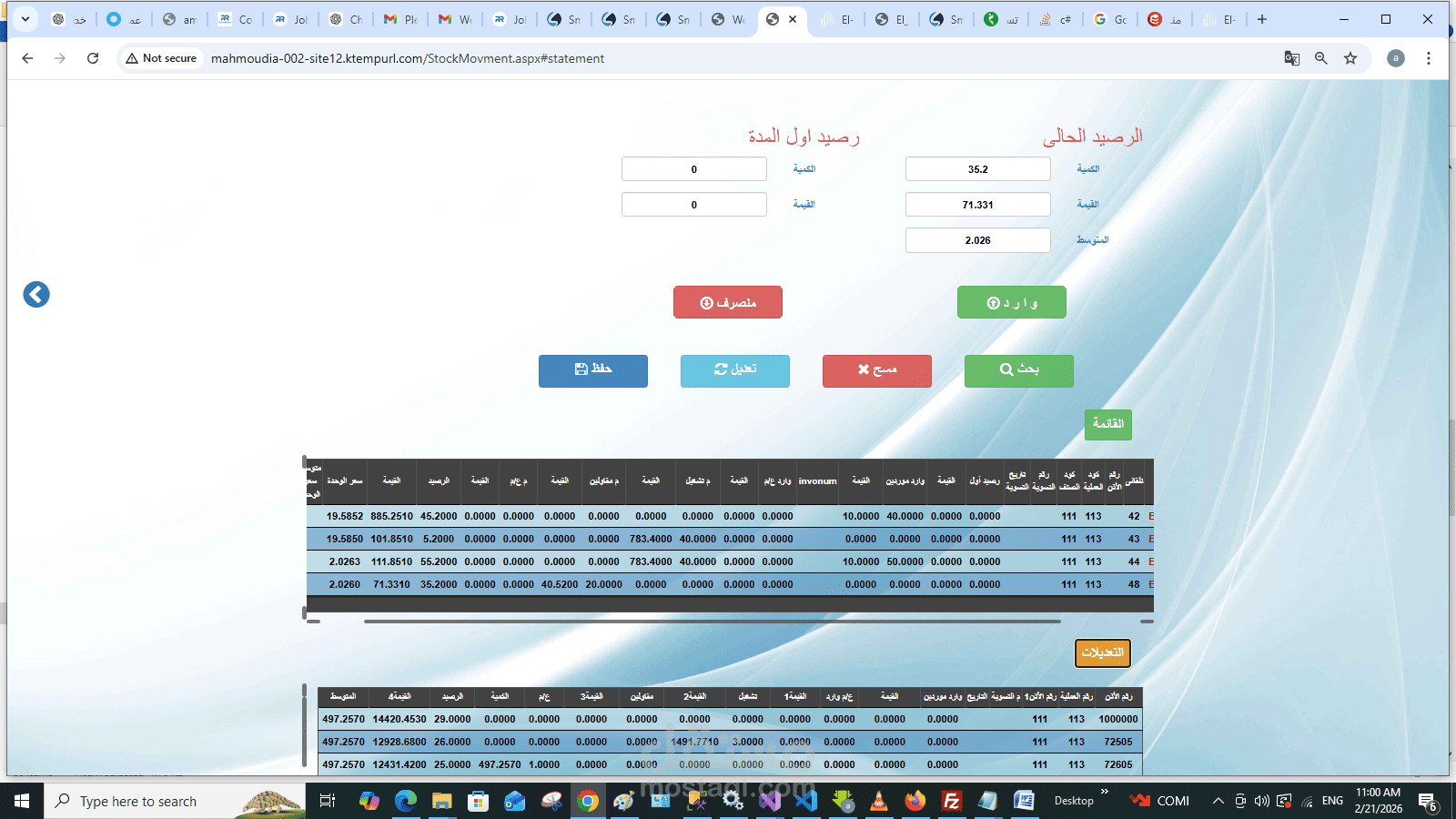Click green القائمة list button

coord(1108,424)
